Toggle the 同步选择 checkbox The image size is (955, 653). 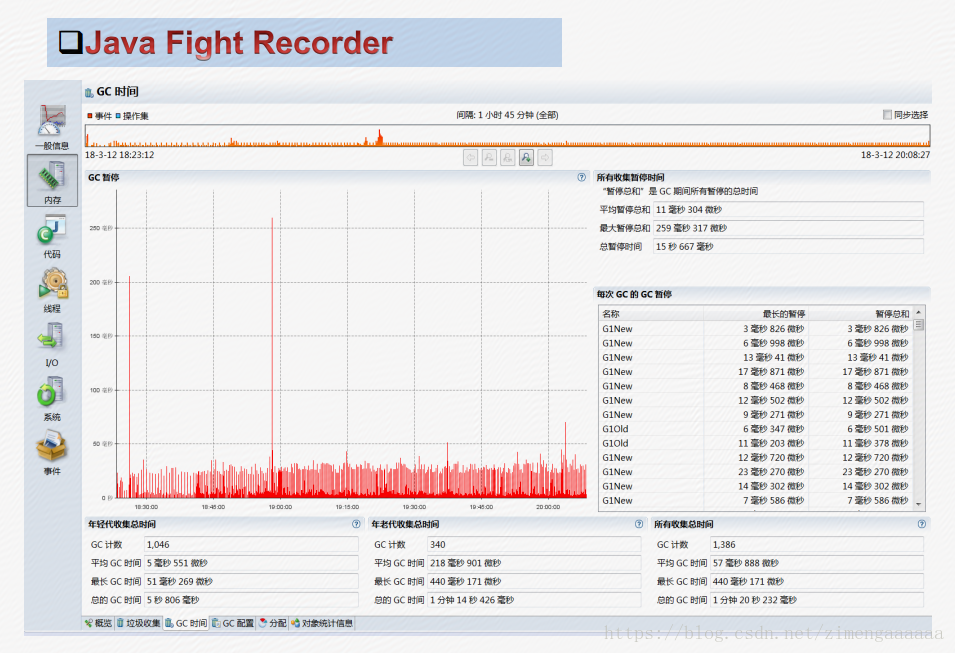pyautogui.click(x=887, y=115)
